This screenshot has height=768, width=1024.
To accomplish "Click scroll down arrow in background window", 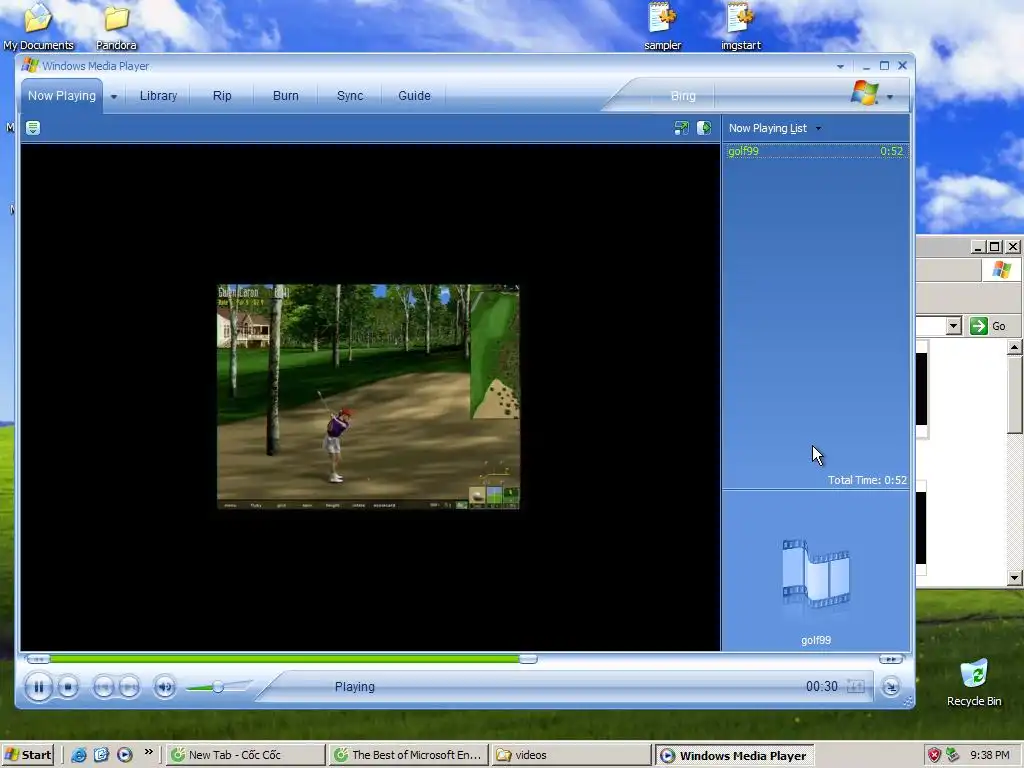I will [x=1014, y=577].
